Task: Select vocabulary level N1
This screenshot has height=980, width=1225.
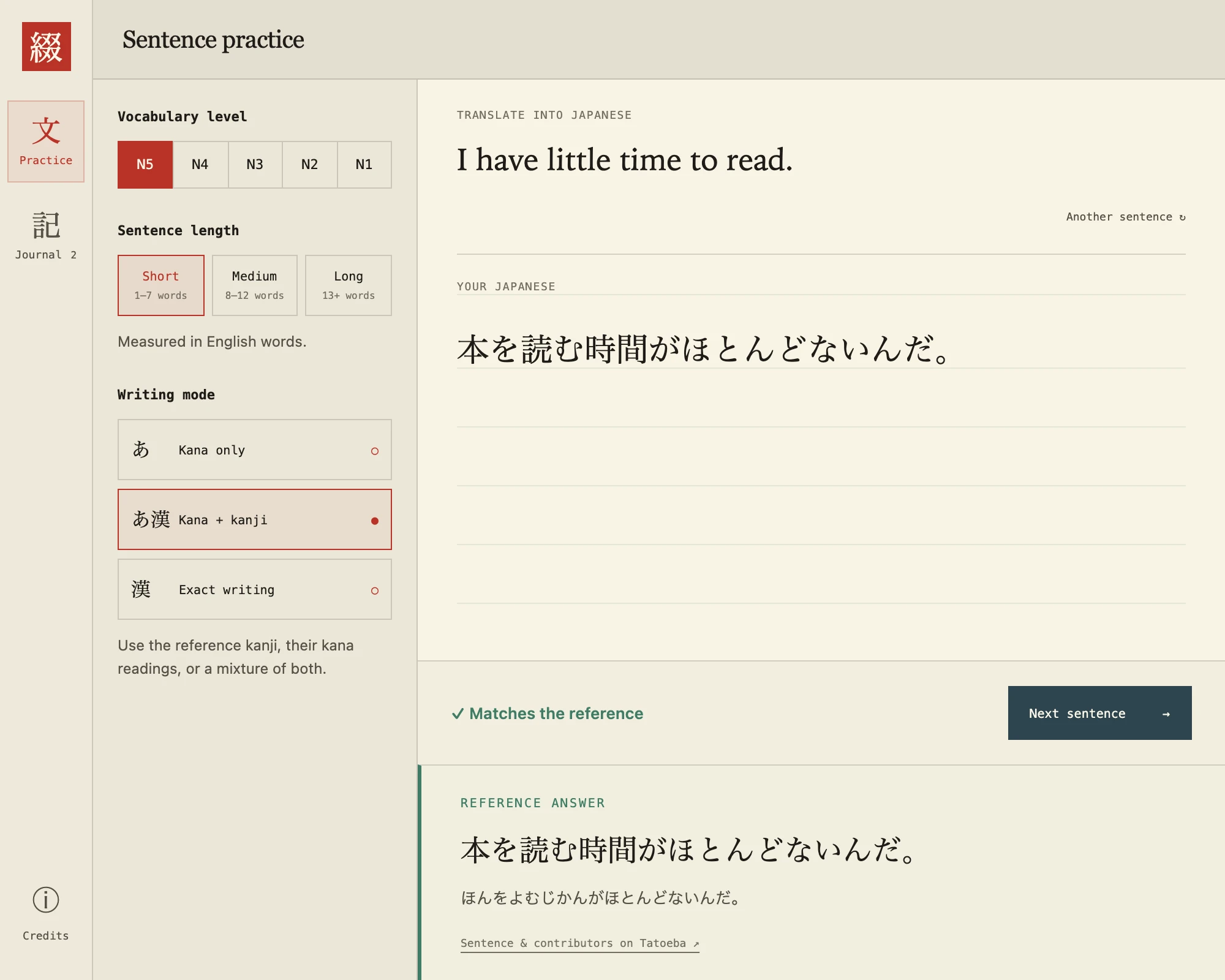Action: coord(364,165)
